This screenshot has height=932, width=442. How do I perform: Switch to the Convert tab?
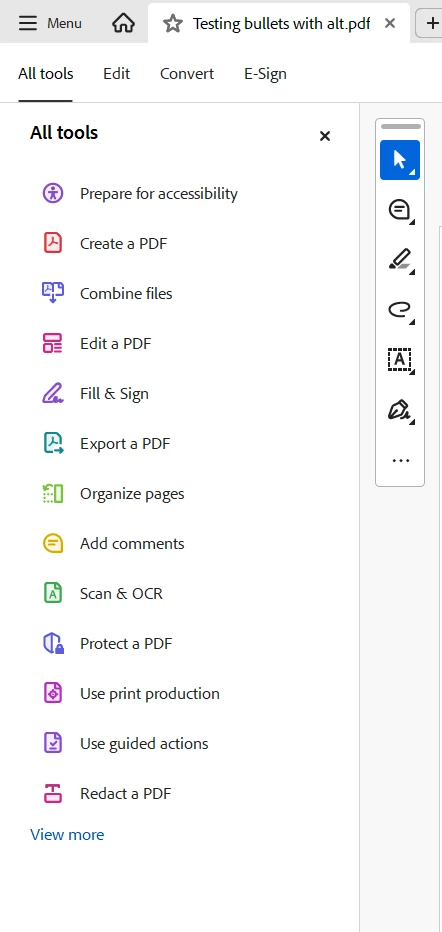(187, 74)
